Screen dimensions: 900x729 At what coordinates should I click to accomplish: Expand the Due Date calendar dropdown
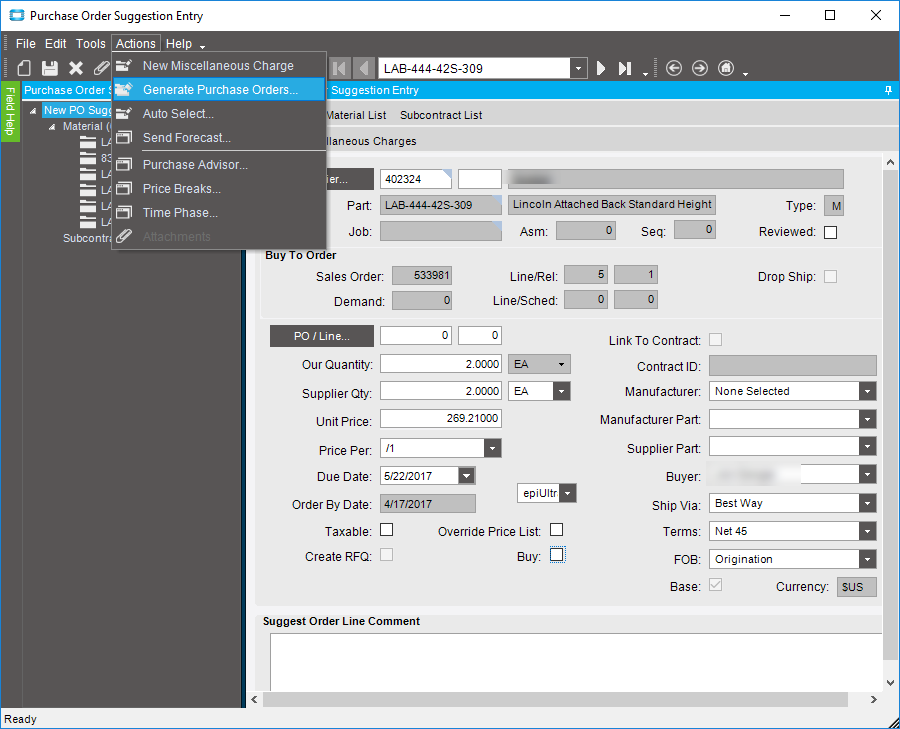click(x=466, y=475)
